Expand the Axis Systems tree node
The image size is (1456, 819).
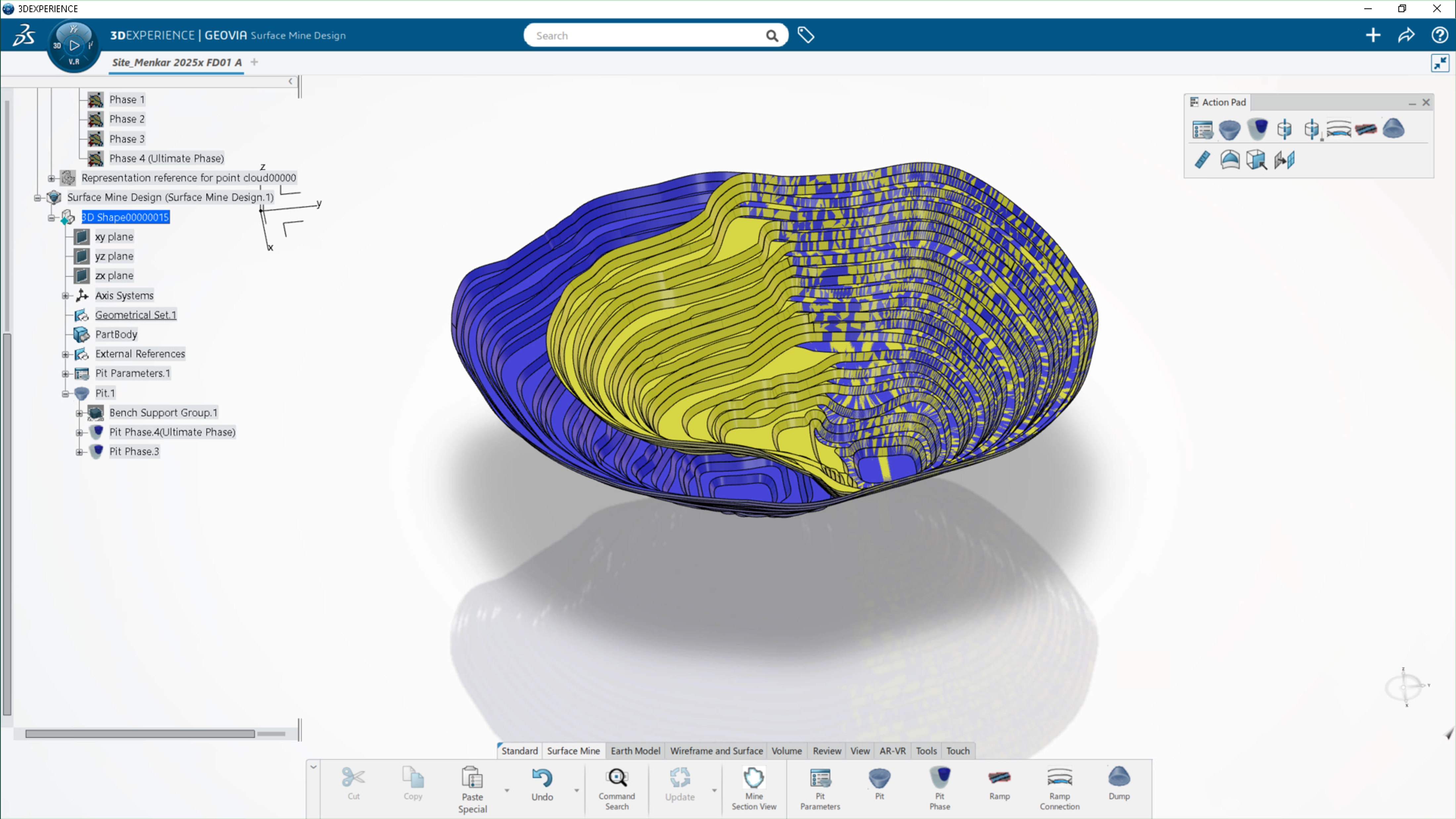coord(66,295)
